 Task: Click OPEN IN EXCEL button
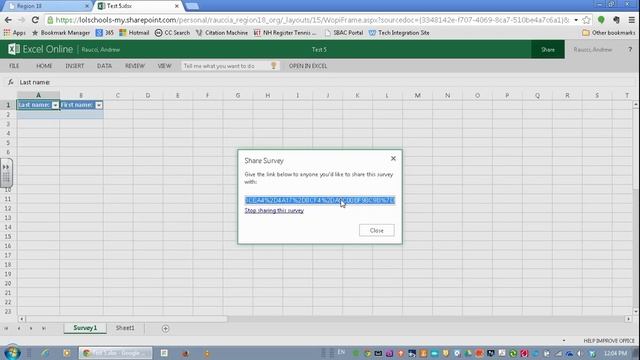[308, 66]
